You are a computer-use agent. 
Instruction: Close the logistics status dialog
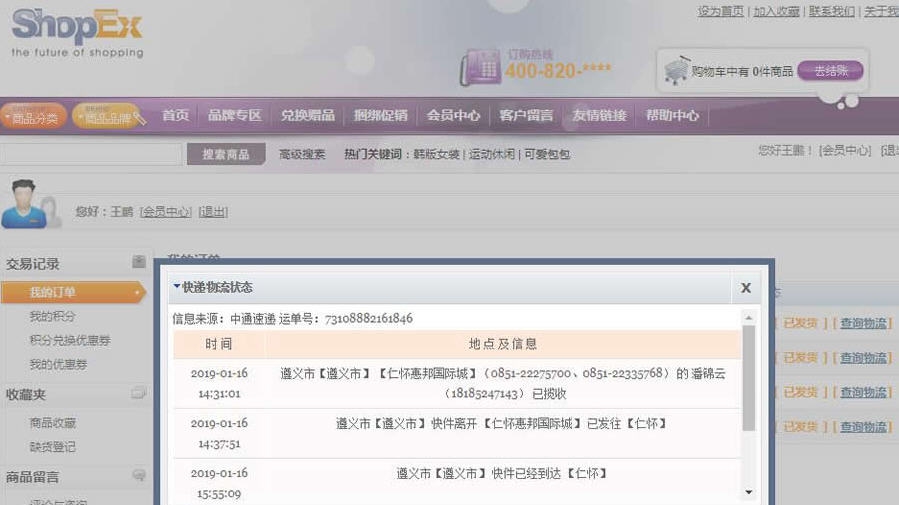(x=745, y=288)
